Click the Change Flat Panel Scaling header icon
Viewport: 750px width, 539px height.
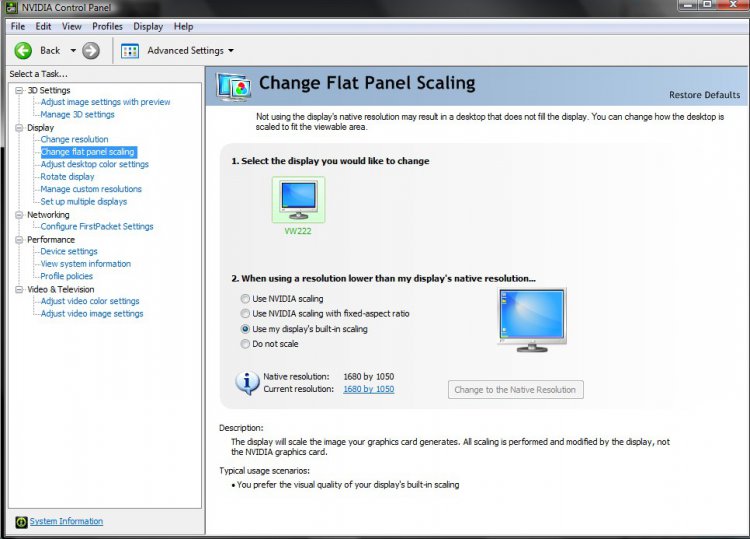tap(233, 87)
